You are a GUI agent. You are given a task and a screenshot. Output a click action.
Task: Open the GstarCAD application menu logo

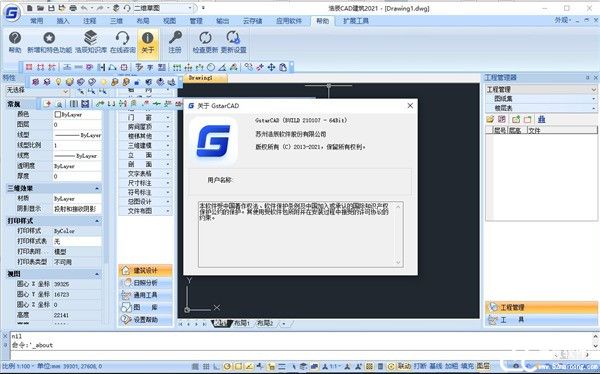point(12,12)
